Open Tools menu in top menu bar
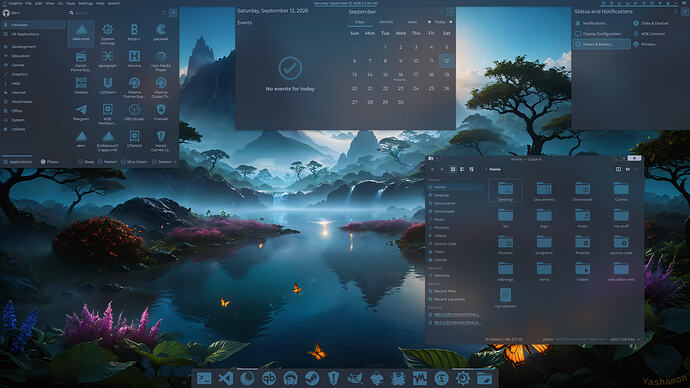The image size is (690, 388). tap(70, 3)
